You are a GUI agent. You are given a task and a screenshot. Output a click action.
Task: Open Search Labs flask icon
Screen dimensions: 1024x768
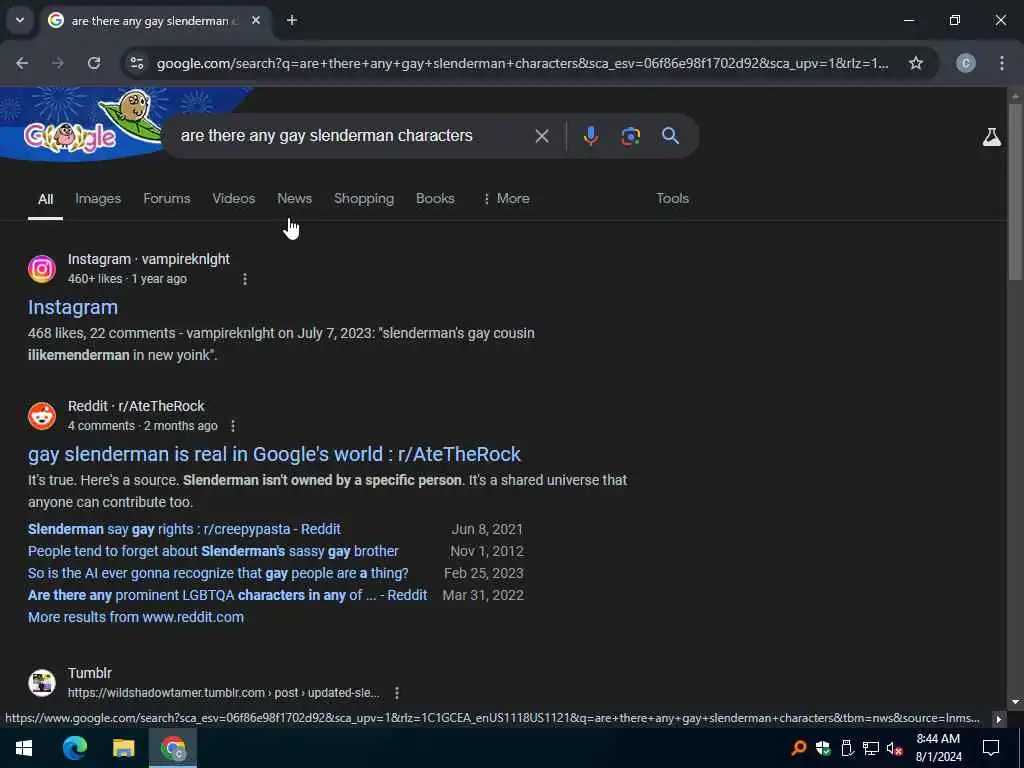pyautogui.click(x=991, y=136)
